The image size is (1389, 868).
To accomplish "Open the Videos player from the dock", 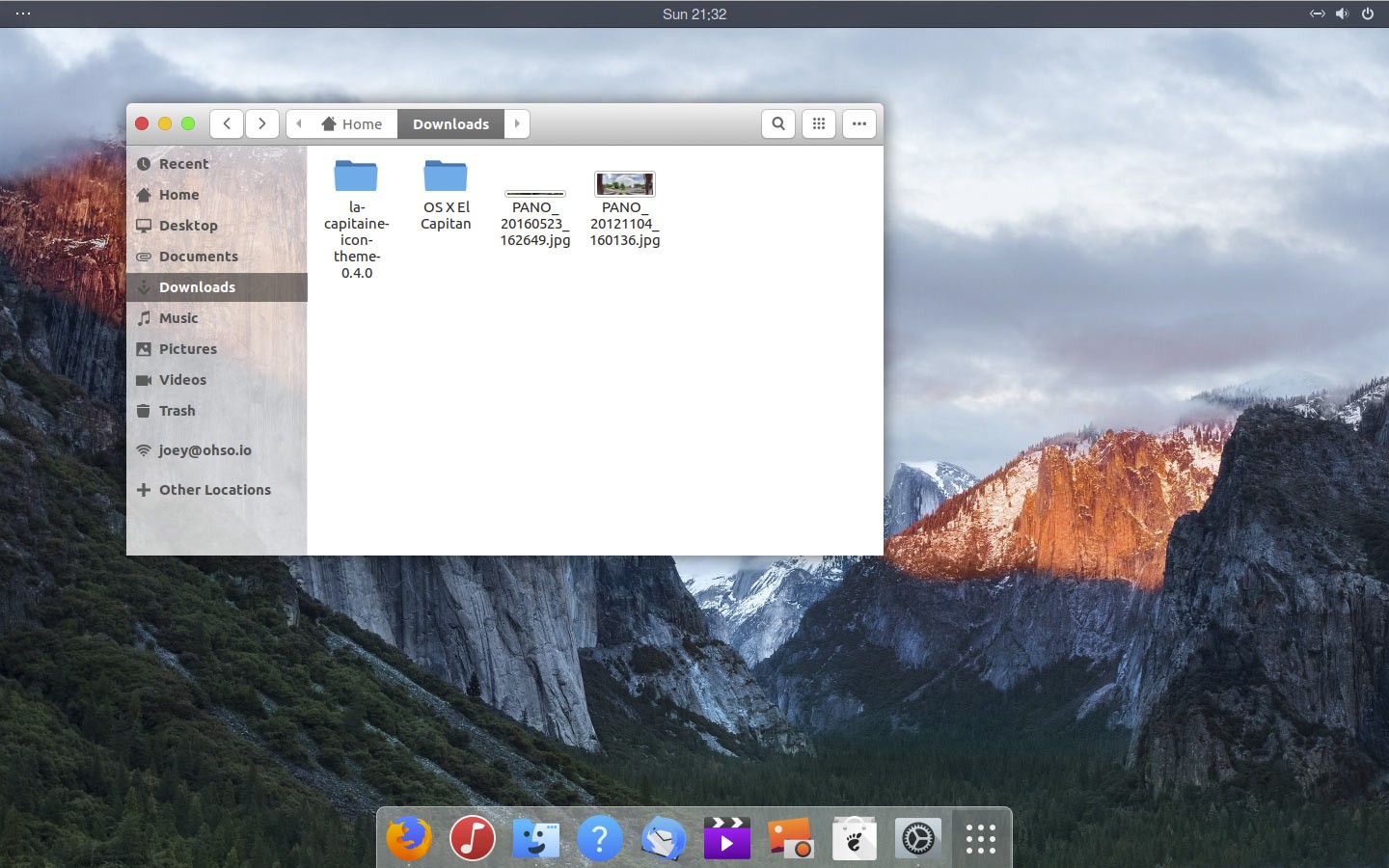I will tap(726, 838).
